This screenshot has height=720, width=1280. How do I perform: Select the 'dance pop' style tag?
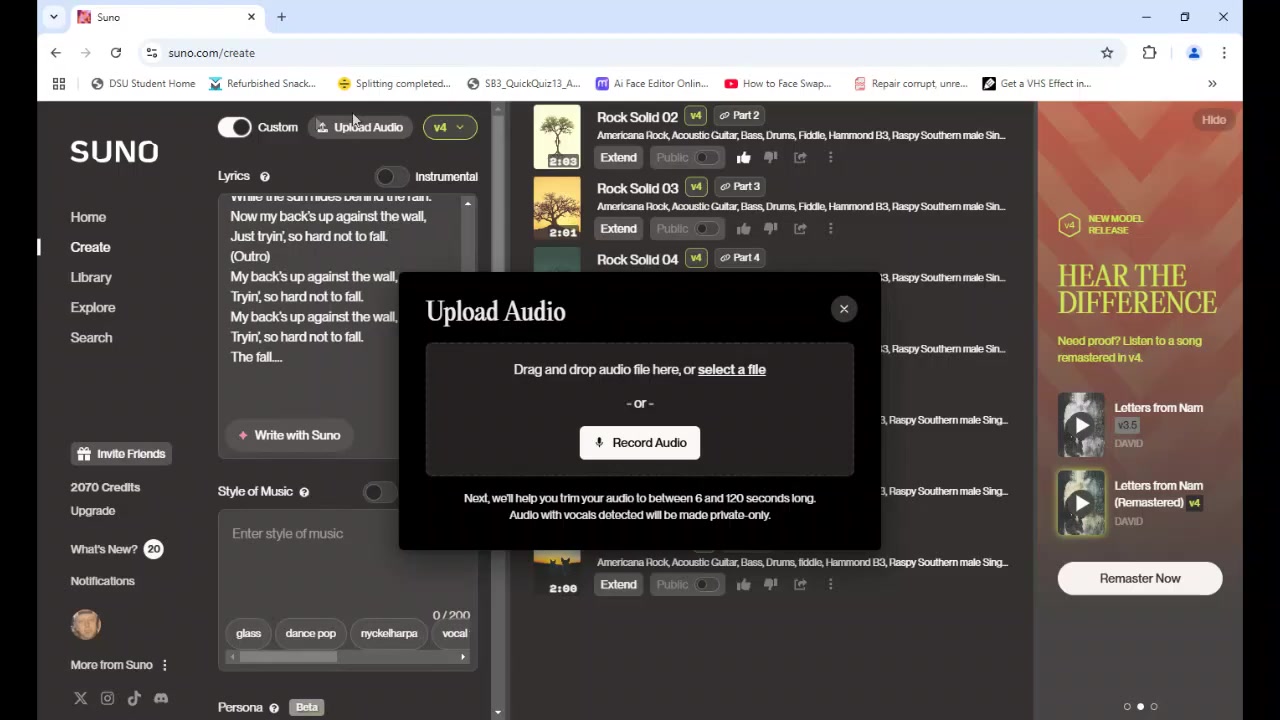pos(311,633)
